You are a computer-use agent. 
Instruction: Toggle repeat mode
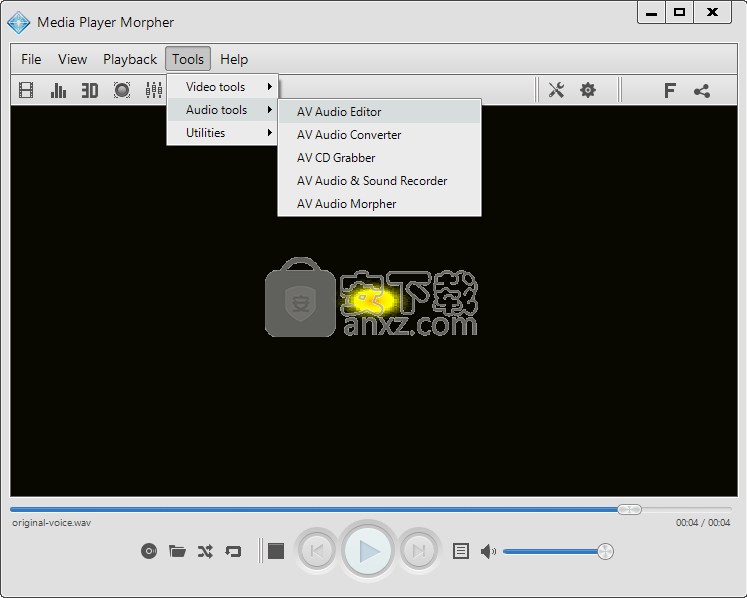[233, 551]
